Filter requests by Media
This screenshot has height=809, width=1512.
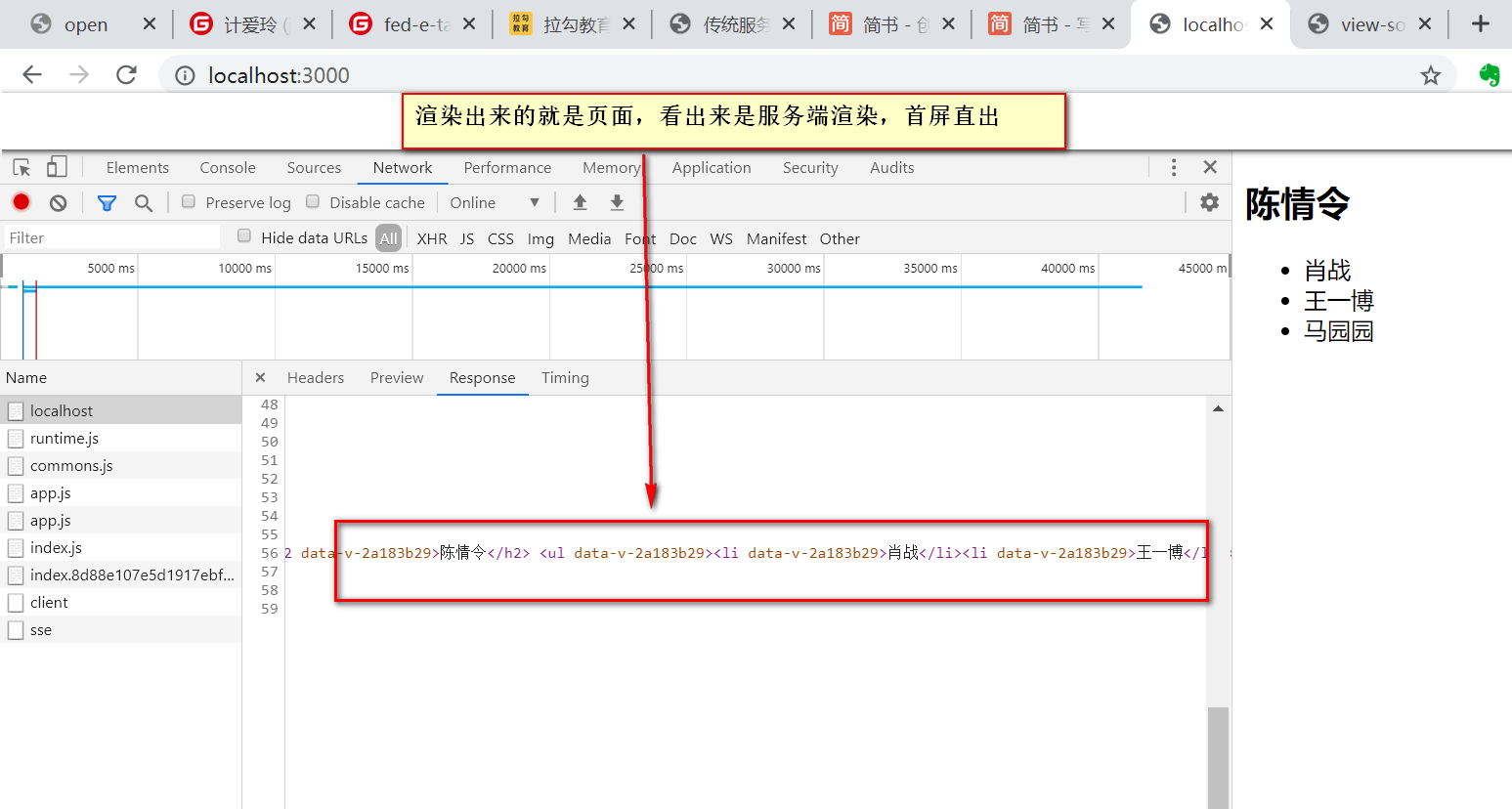(589, 238)
